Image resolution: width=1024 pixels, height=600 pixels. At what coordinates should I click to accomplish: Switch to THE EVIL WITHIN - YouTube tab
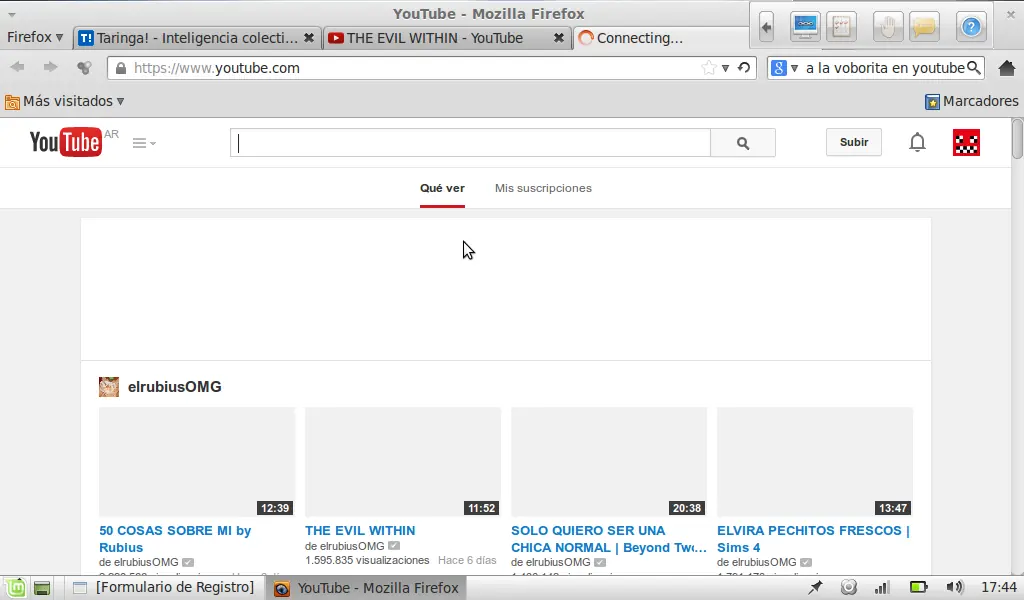(434, 38)
